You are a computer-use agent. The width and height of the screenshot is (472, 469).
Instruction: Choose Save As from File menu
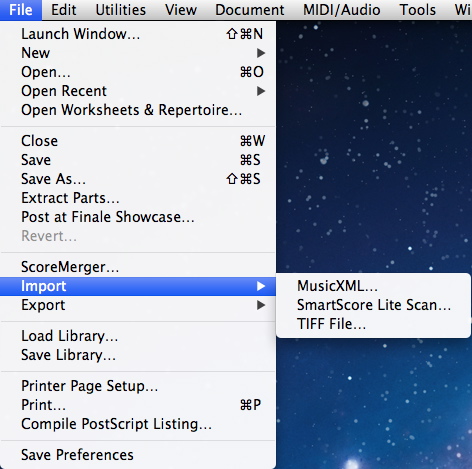(138, 179)
